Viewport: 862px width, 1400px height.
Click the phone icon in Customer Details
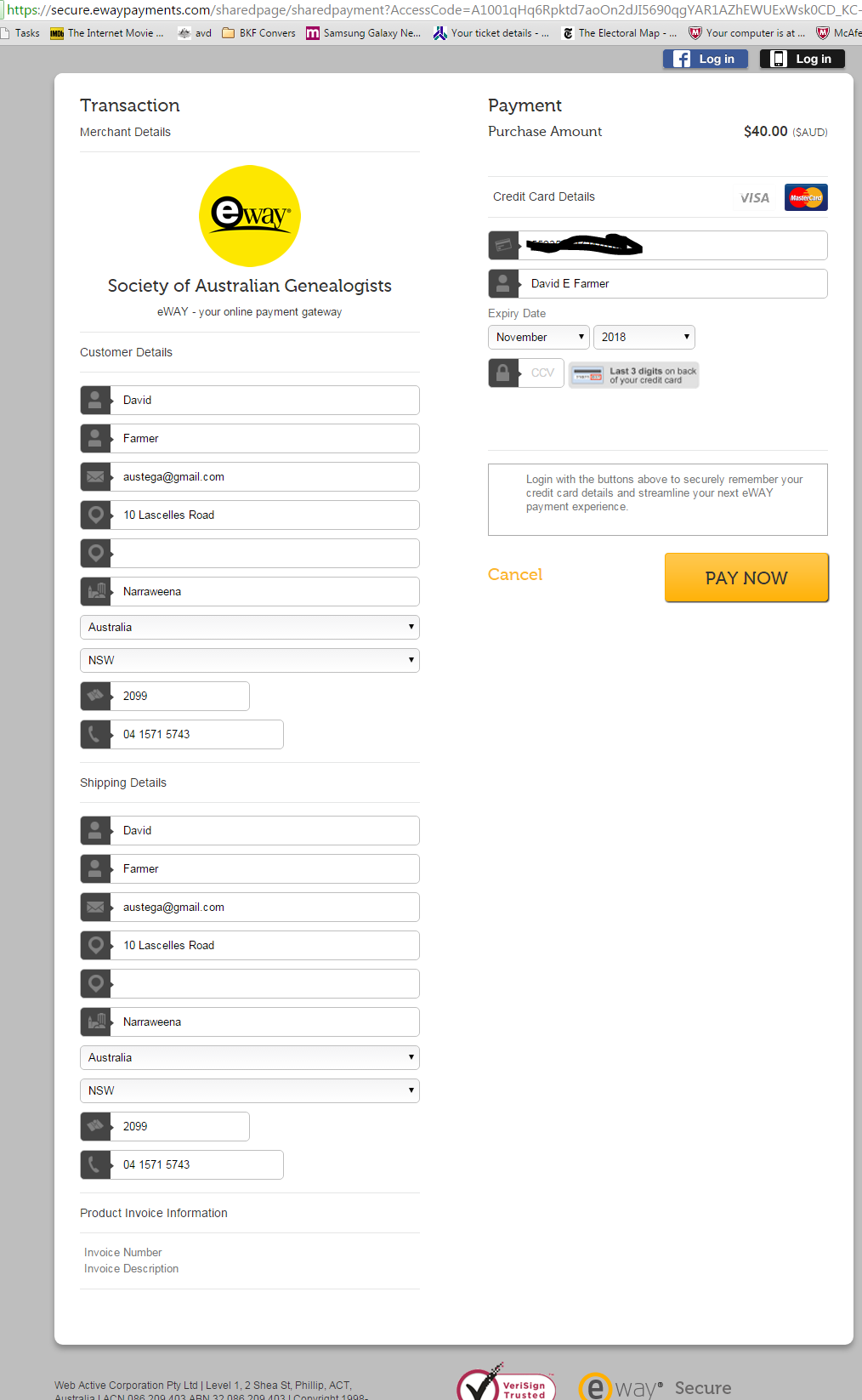95,735
